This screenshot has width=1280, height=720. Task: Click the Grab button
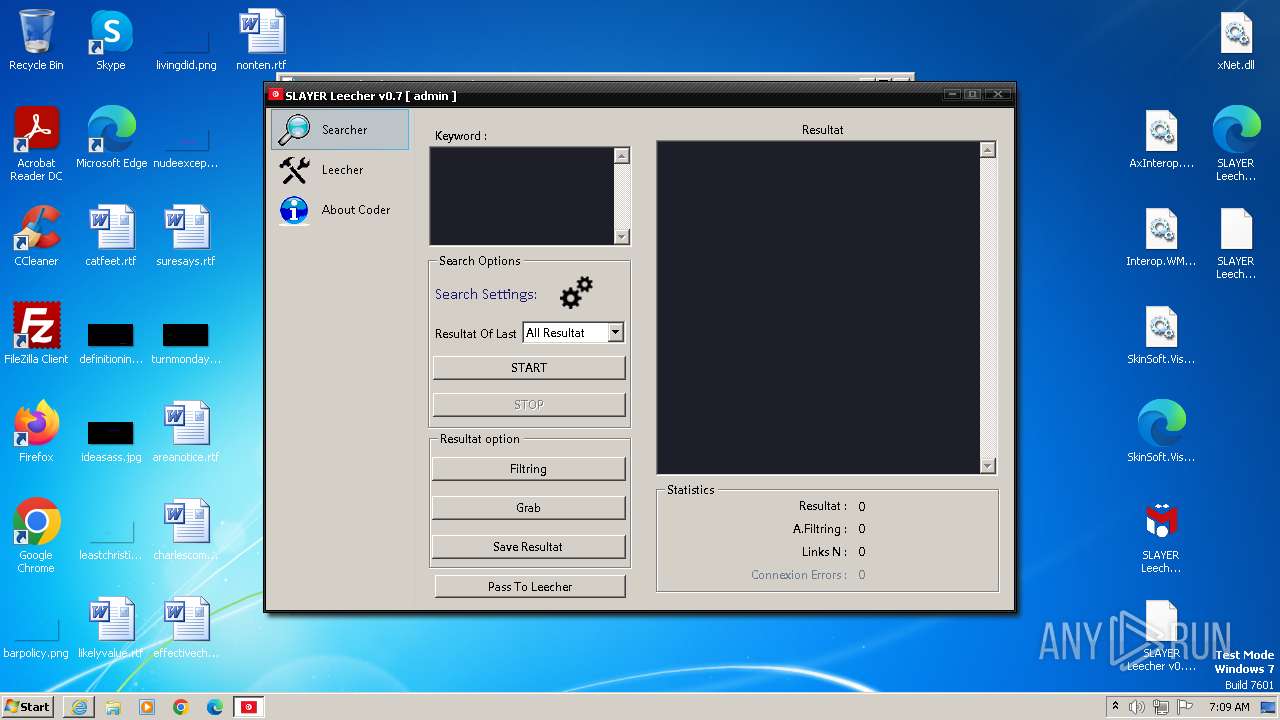pyautogui.click(x=529, y=508)
